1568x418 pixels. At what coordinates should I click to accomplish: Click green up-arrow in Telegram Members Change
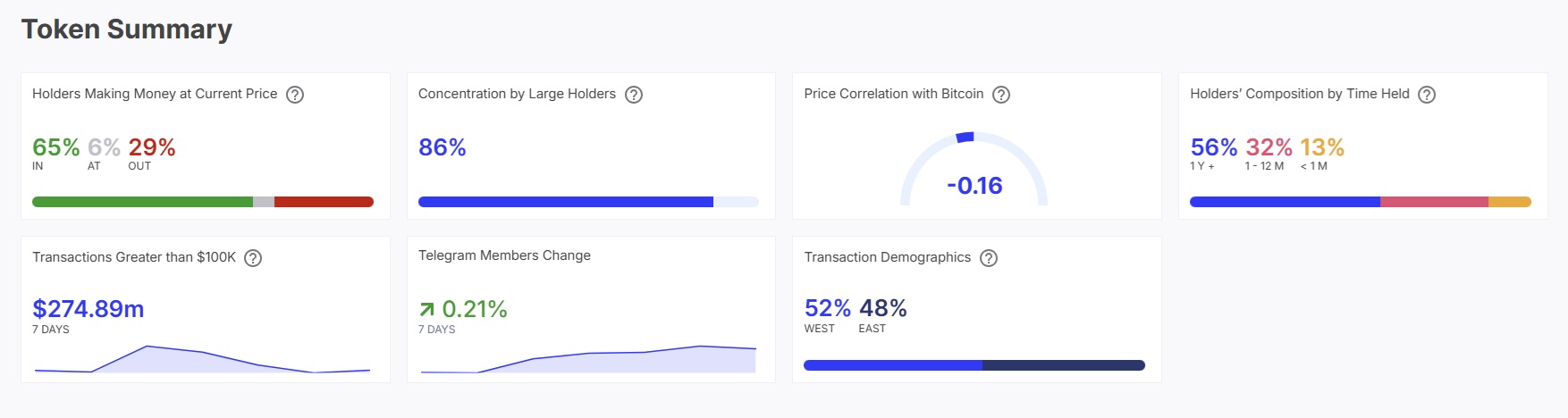[427, 309]
